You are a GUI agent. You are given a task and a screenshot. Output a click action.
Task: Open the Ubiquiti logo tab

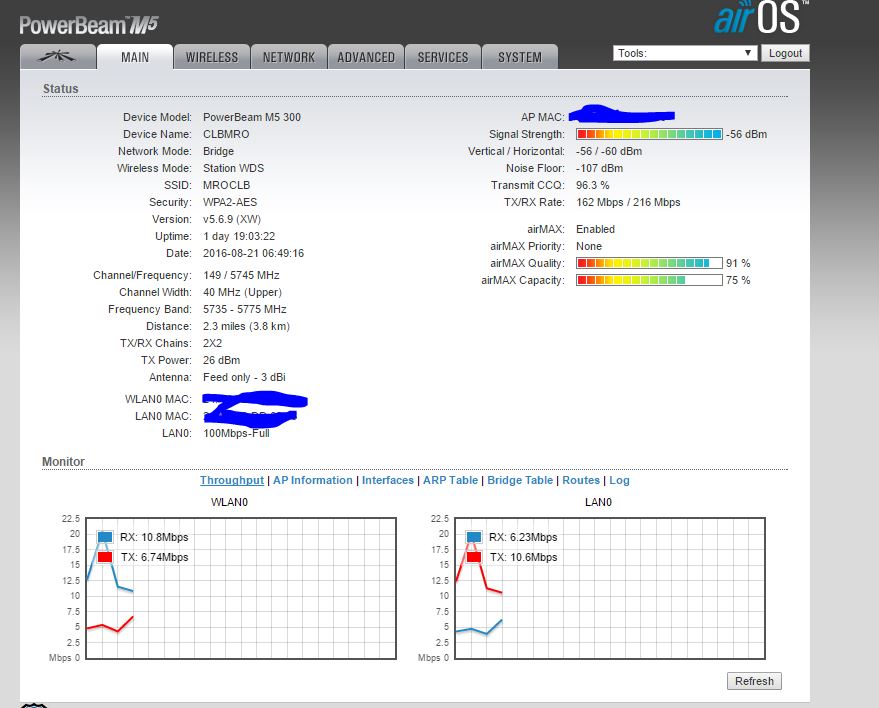click(x=57, y=57)
